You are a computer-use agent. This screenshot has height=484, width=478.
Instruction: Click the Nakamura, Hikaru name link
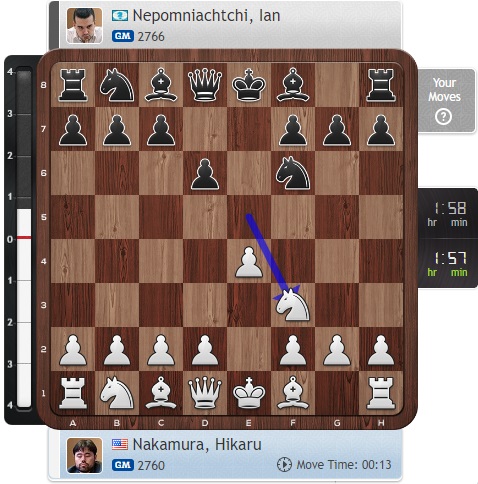point(197,445)
